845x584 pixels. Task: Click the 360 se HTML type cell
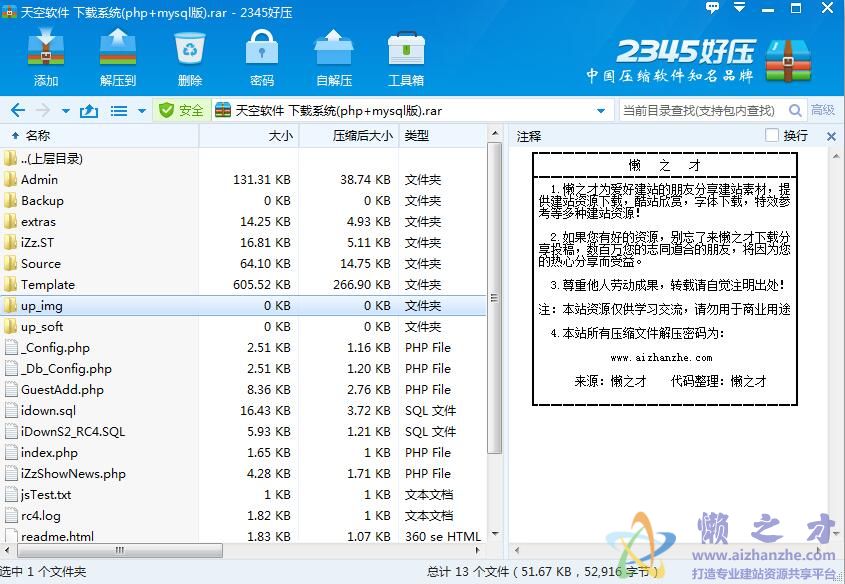click(442, 536)
